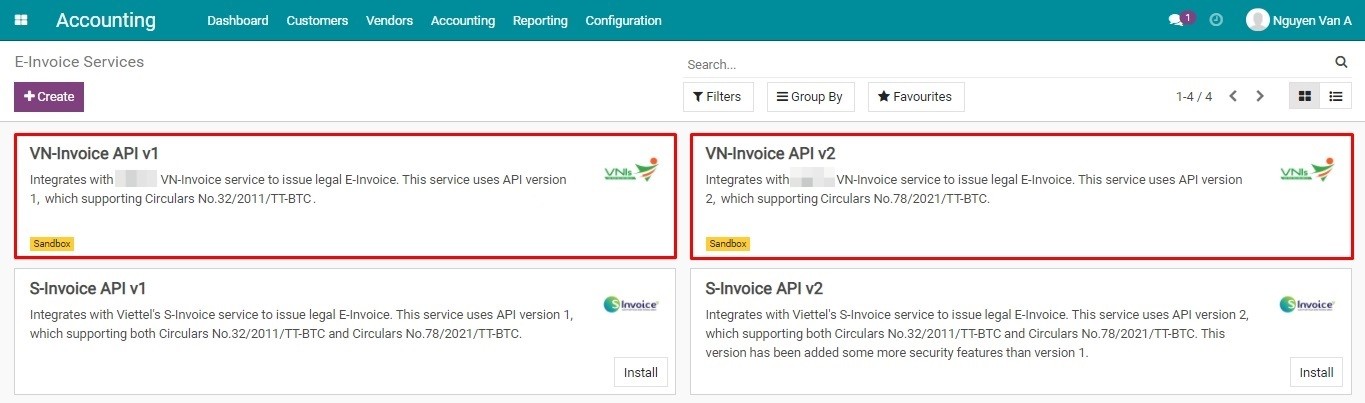
Task: Click the E-Invoice Services breadcrumb
Action: pyautogui.click(x=79, y=62)
